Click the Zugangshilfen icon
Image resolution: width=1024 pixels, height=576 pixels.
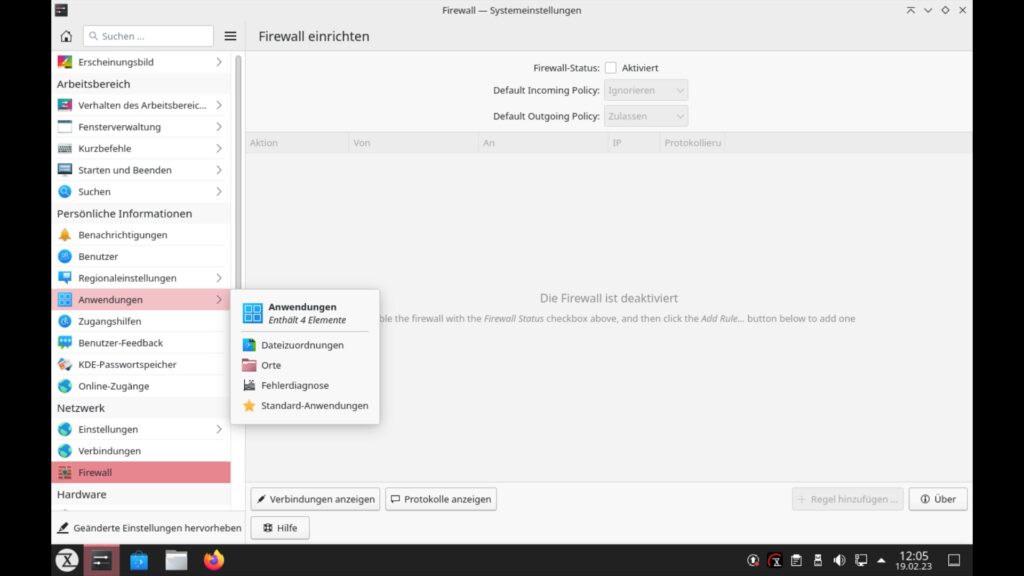tap(65, 321)
